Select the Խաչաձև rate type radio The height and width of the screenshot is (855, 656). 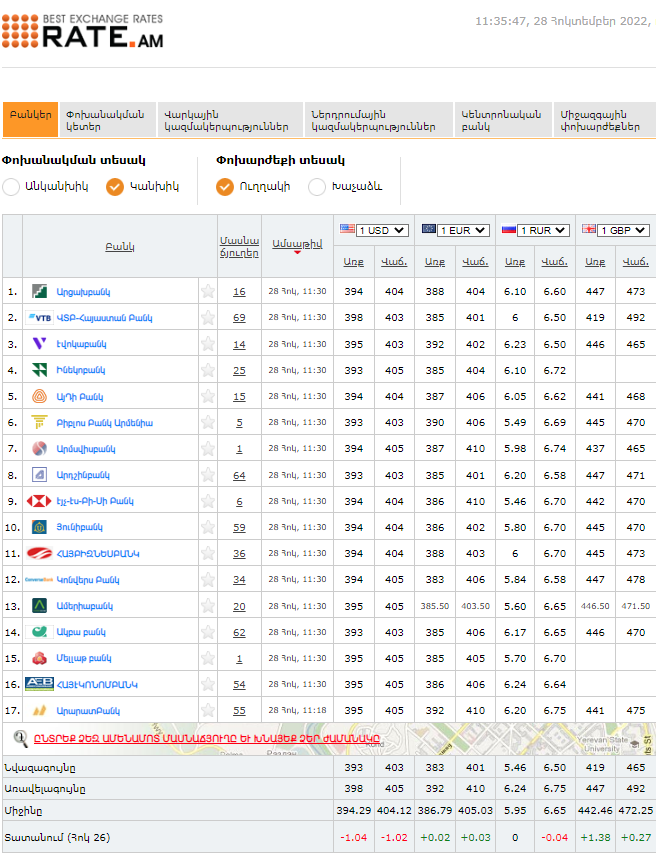[x=317, y=186]
